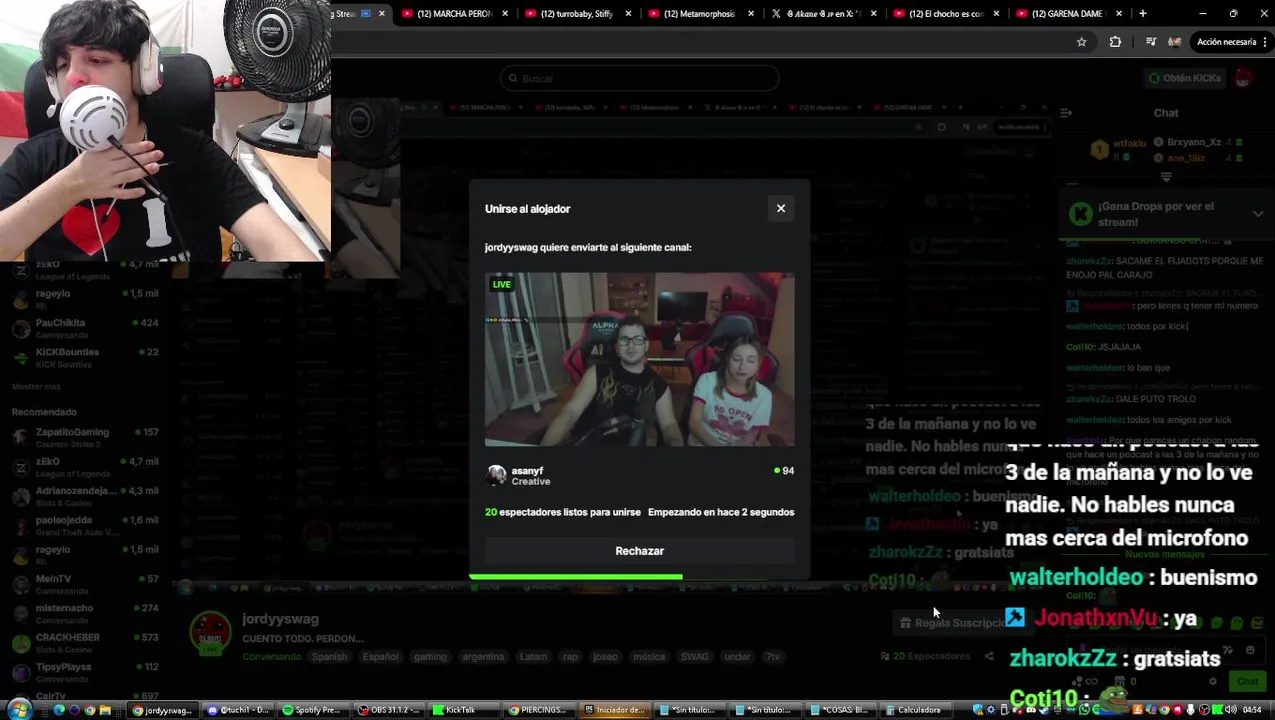This screenshot has height=720, width=1275.
Task: Open TipsyPlayss recommended channel
Action: pyautogui.click(x=85, y=672)
